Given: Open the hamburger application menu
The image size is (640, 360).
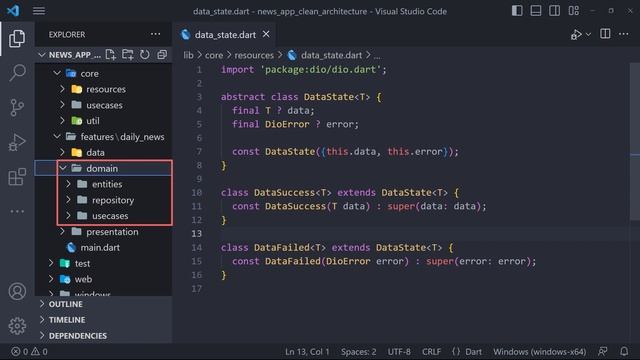Looking at the screenshot, I should pos(39,11).
